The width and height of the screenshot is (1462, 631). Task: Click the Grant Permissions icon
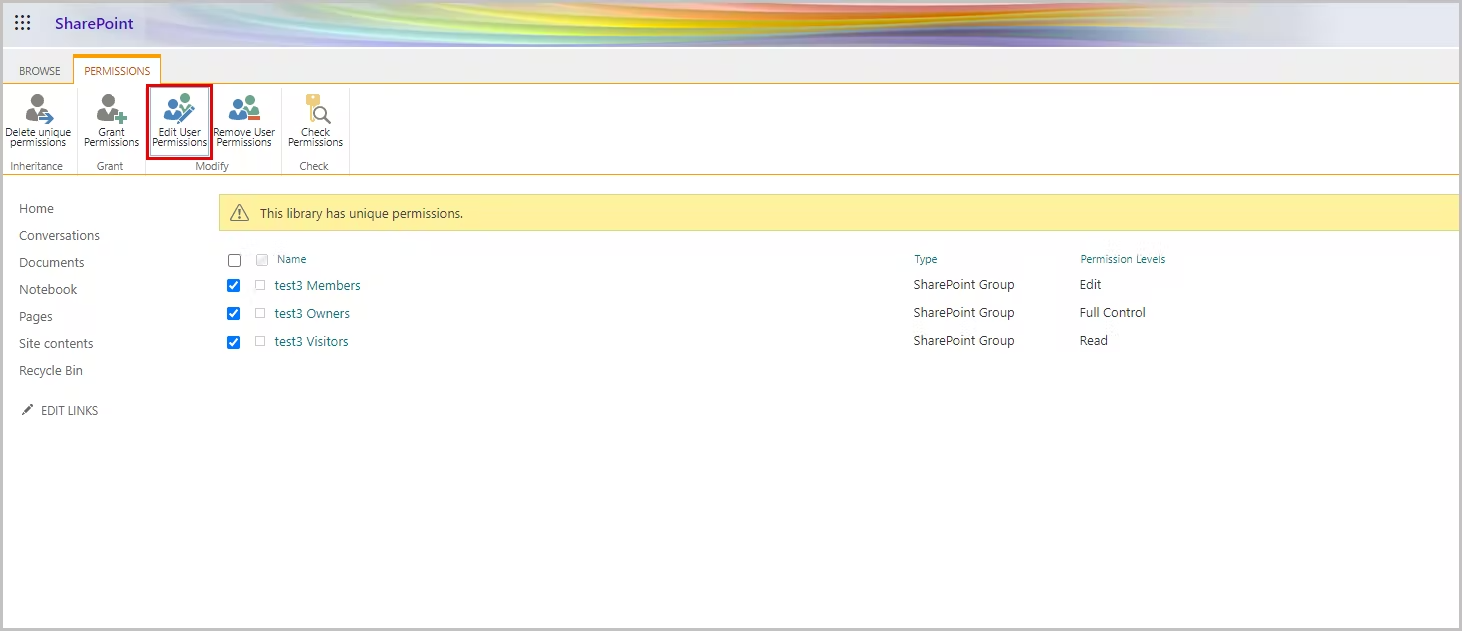(x=112, y=108)
